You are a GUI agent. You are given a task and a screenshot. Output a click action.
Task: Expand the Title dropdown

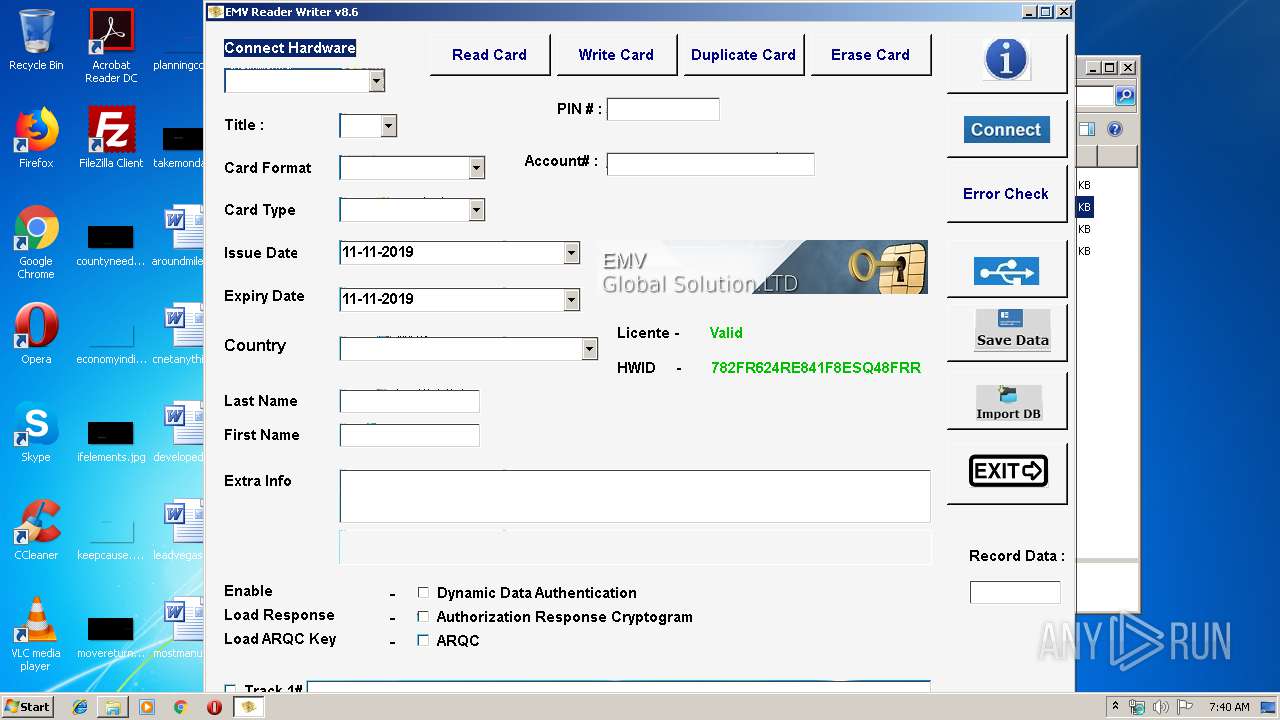point(389,126)
